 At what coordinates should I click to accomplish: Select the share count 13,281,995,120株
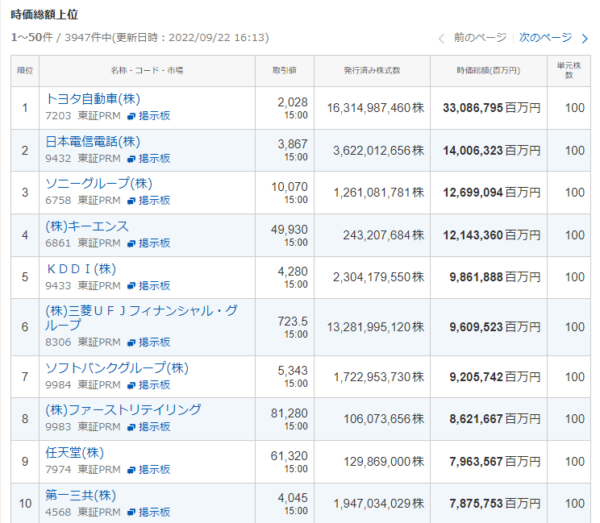click(375, 327)
